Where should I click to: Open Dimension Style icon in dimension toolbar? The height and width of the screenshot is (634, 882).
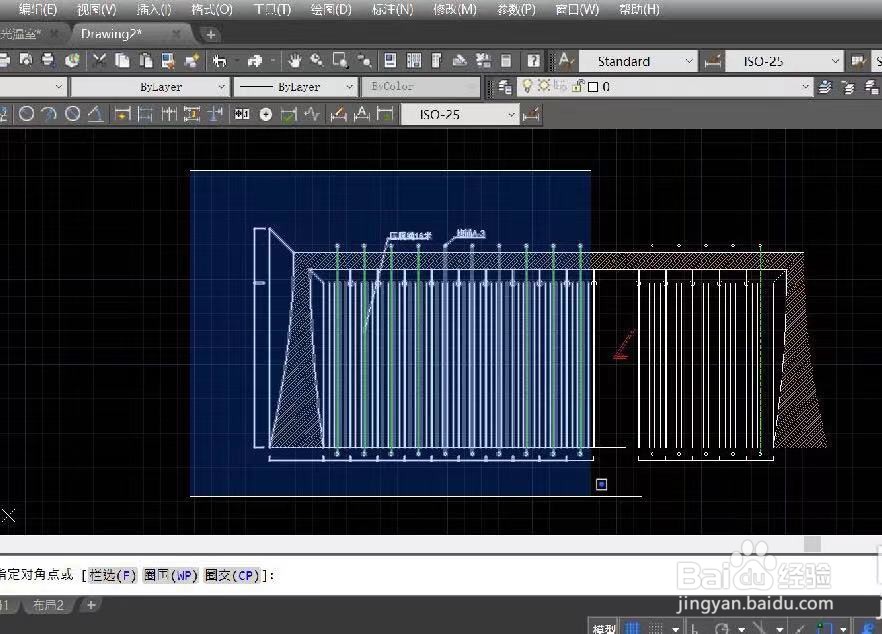point(531,115)
